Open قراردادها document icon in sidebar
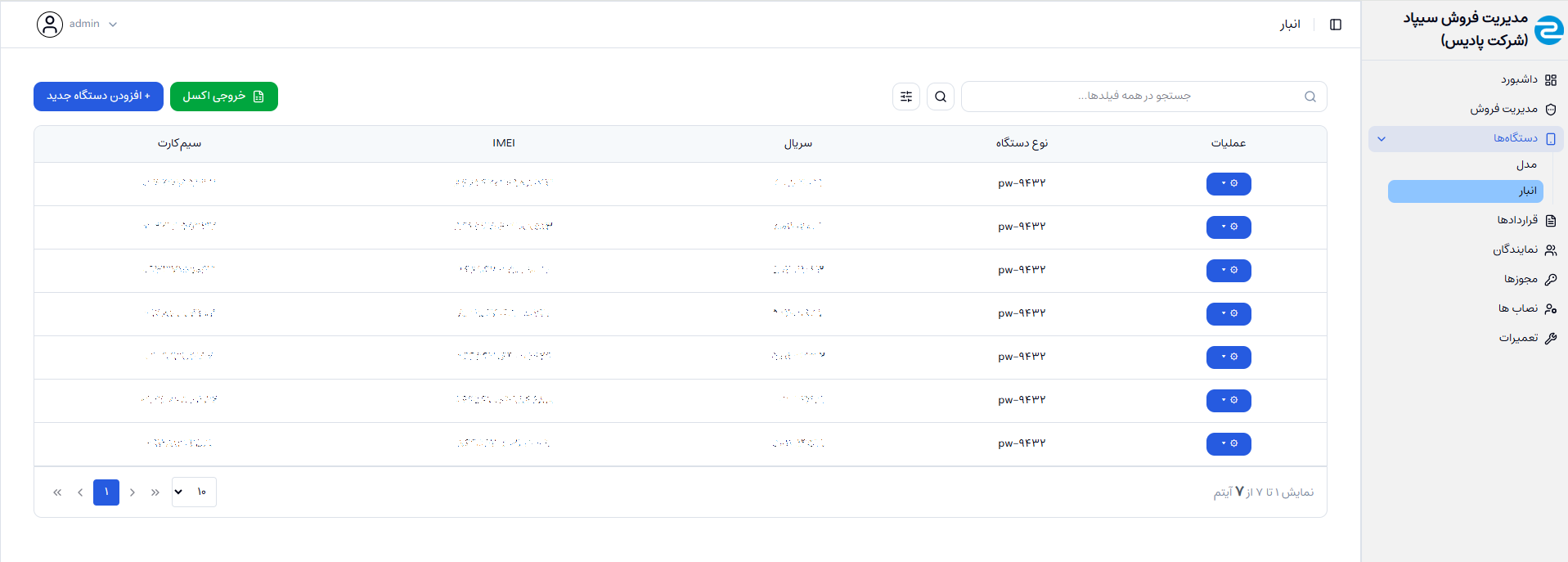This screenshot has height=562, width=1568. tap(1550, 221)
